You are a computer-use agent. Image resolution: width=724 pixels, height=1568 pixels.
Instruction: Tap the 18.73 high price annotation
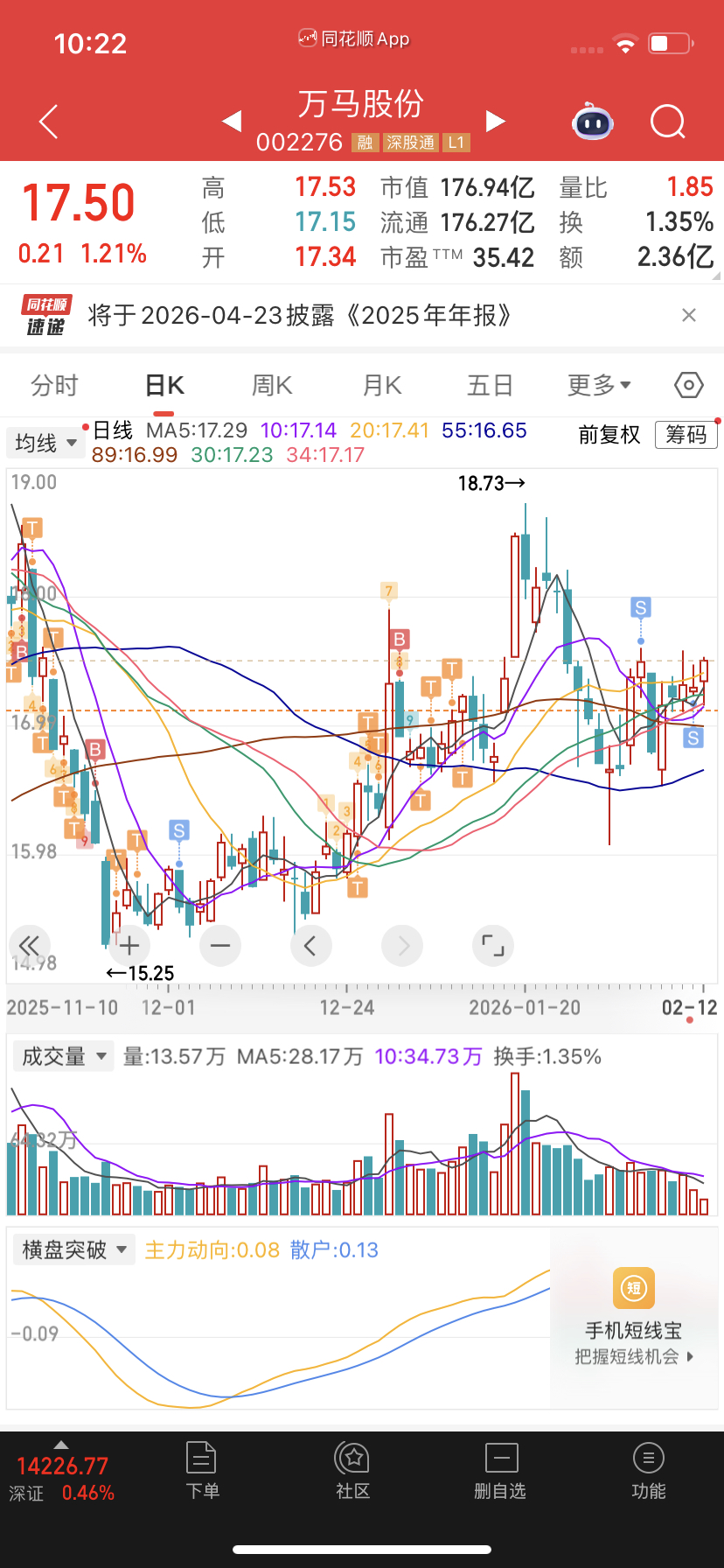491,483
